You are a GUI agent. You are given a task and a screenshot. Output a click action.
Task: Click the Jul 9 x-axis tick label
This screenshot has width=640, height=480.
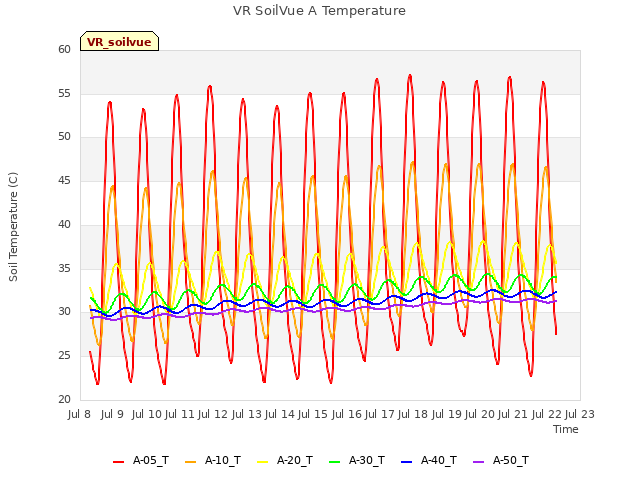pos(112,414)
